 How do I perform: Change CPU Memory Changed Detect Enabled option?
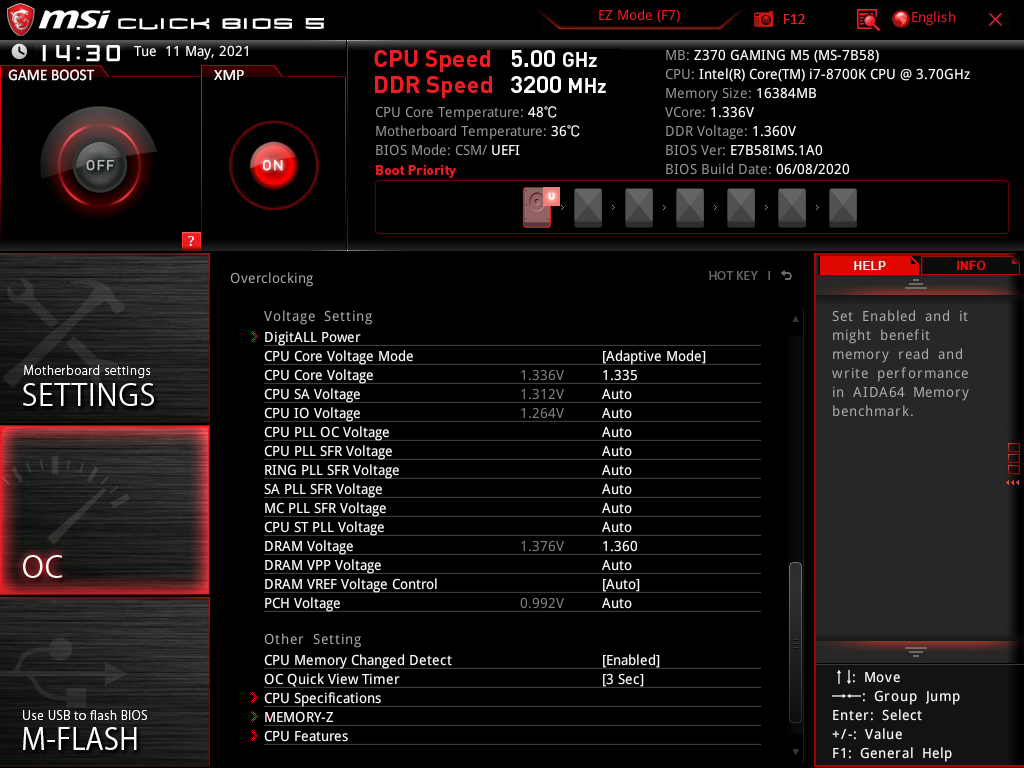pyautogui.click(x=631, y=660)
